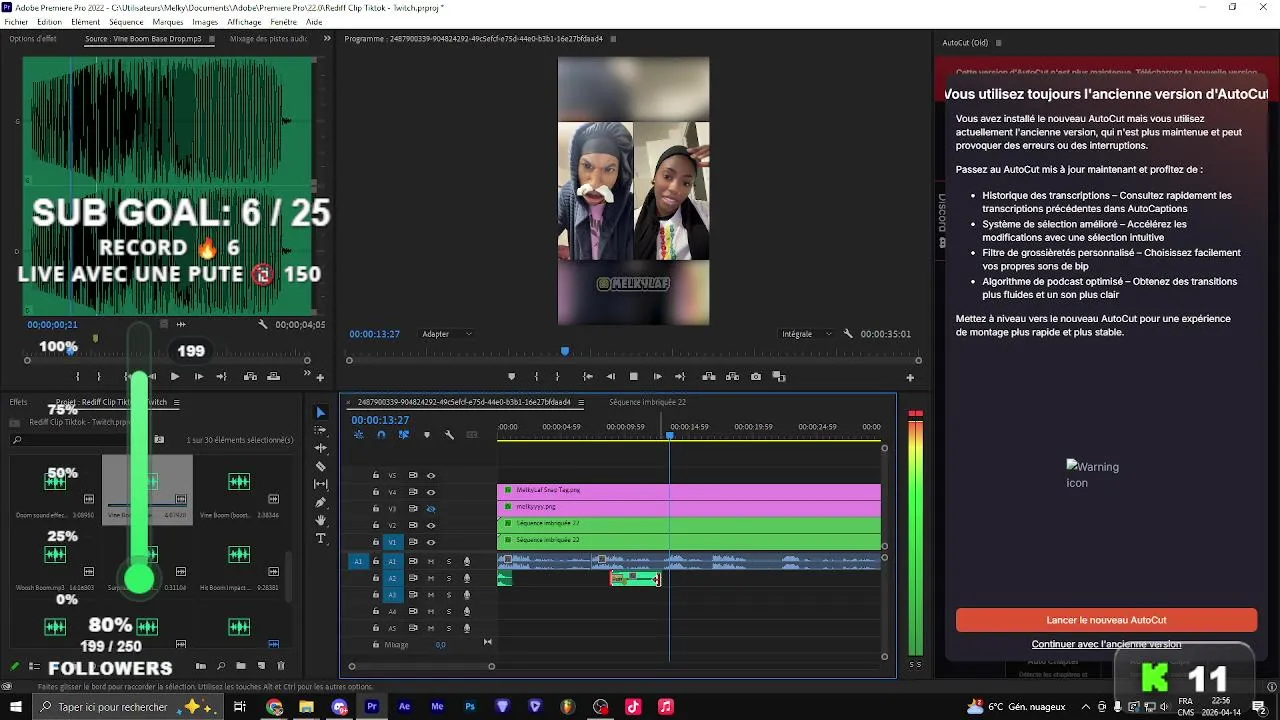This screenshot has height=720, width=1280.
Task: Open the Fenêtre menu
Action: point(283,22)
